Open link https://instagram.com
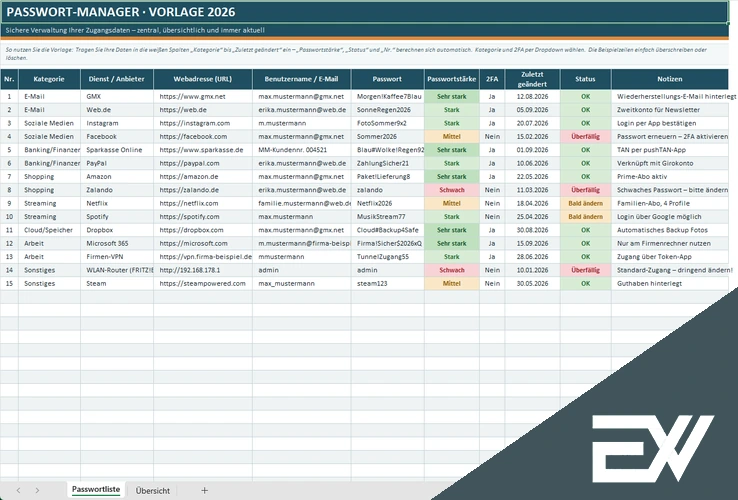This screenshot has width=738, height=500. tap(195, 123)
